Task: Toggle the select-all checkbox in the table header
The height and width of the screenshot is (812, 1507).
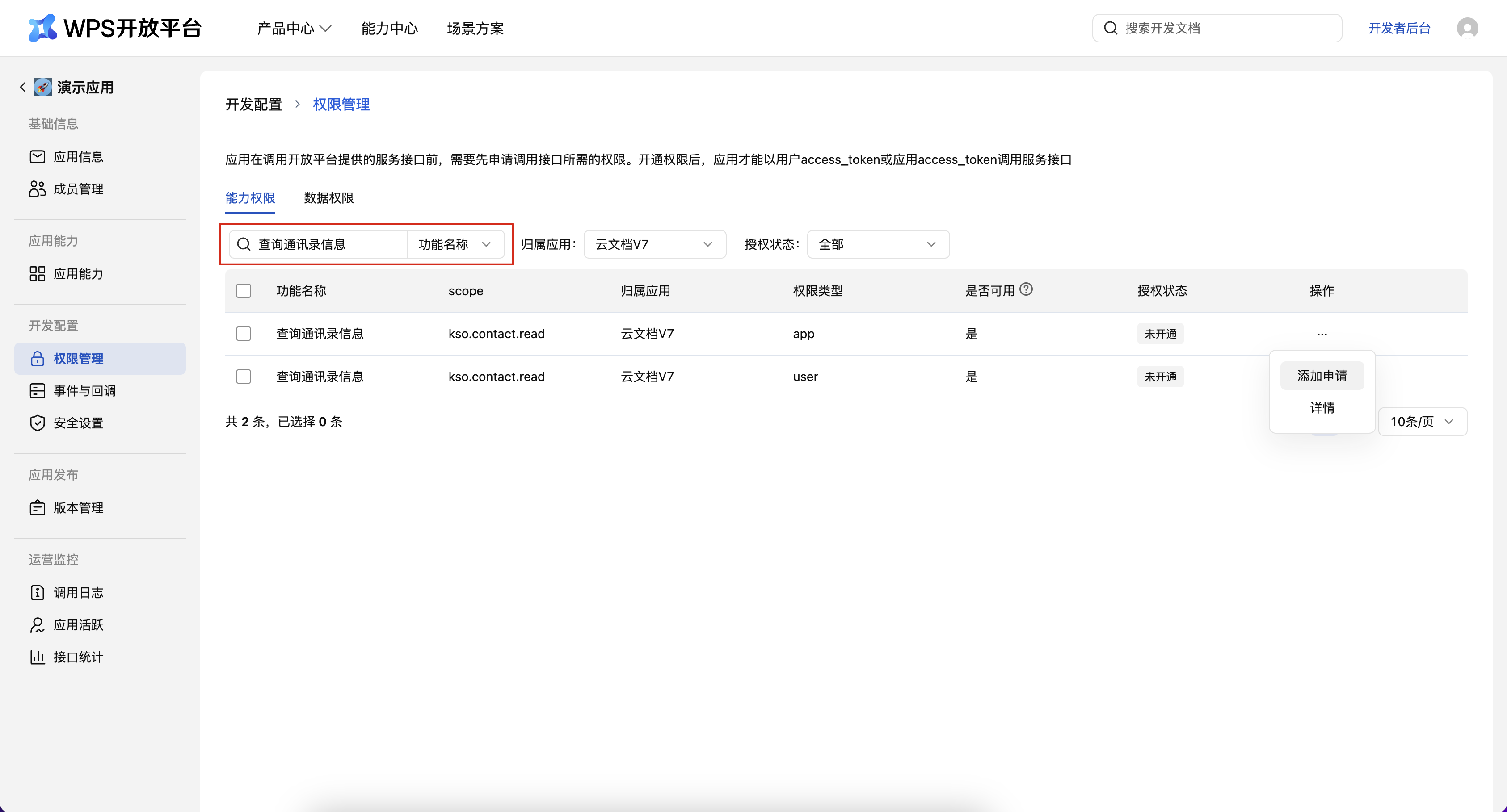Action: (244, 291)
